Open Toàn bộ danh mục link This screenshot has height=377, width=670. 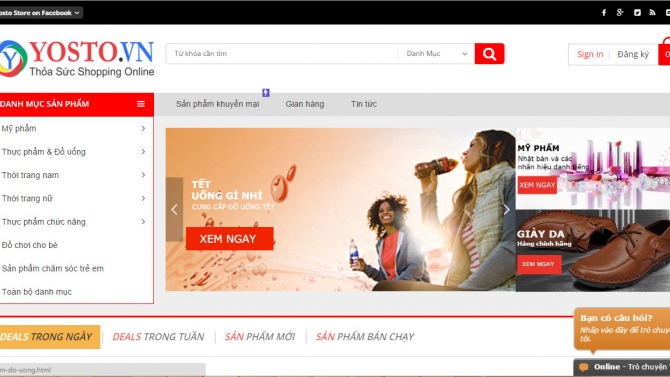pyautogui.click(x=37, y=292)
